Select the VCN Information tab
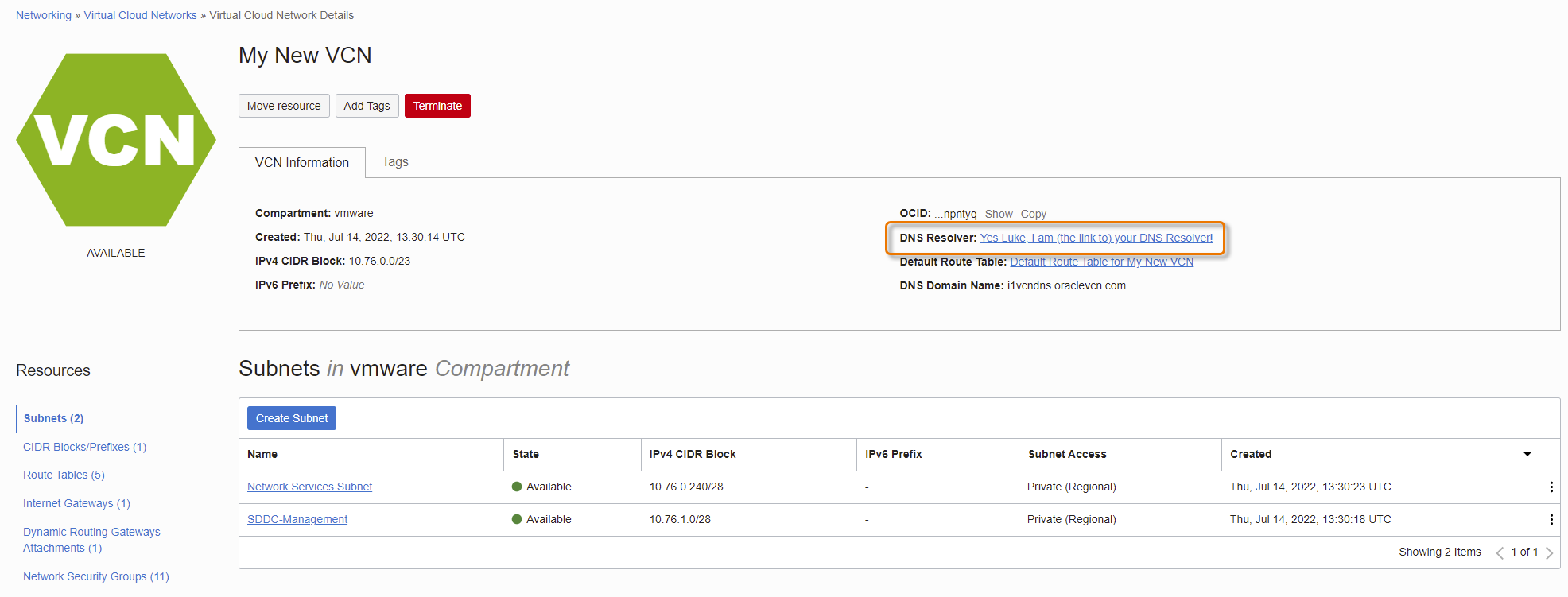Viewport: 1568px width, 597px height. click(x=302, y=163)
